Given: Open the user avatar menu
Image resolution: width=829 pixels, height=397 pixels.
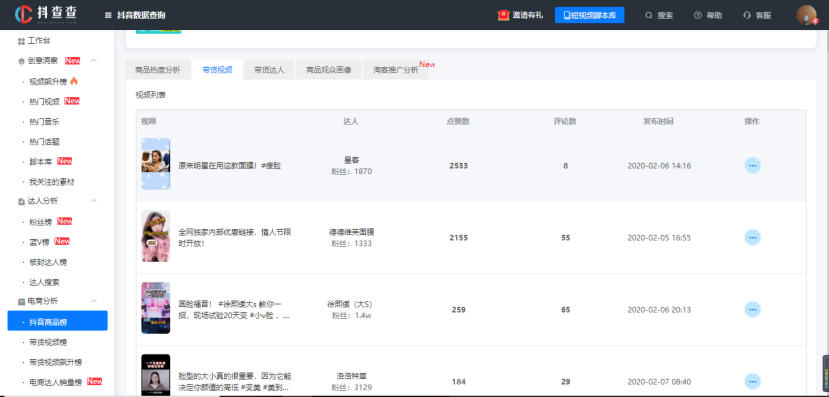Looking at the screenshot, I should coord(806,15).
